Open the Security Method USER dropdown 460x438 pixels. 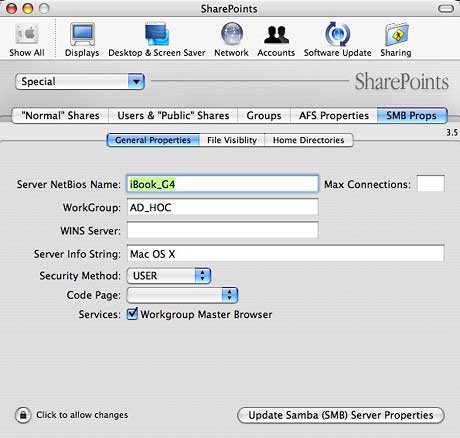click(169, 276)
